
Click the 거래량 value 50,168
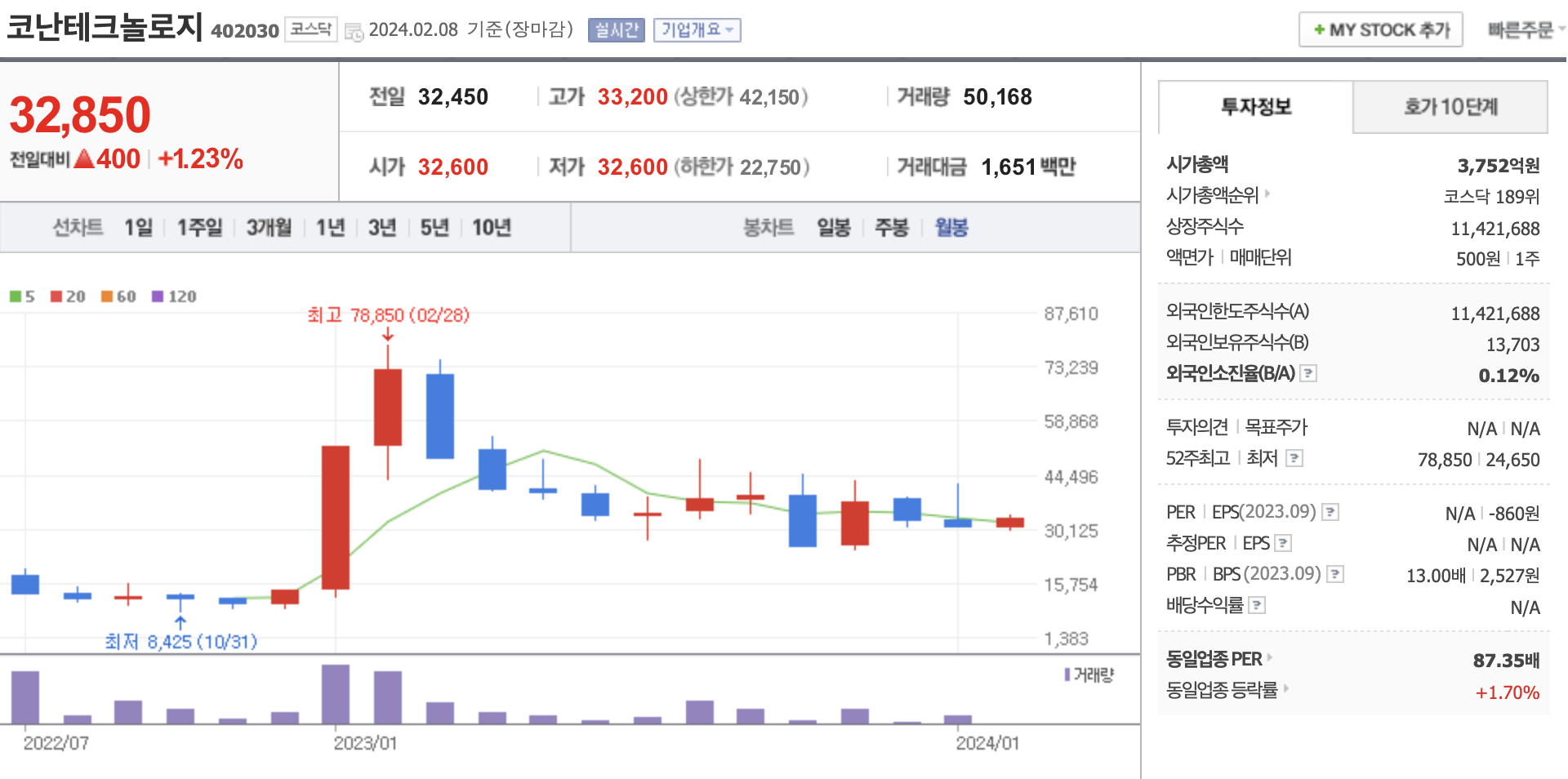pos(998,97)
